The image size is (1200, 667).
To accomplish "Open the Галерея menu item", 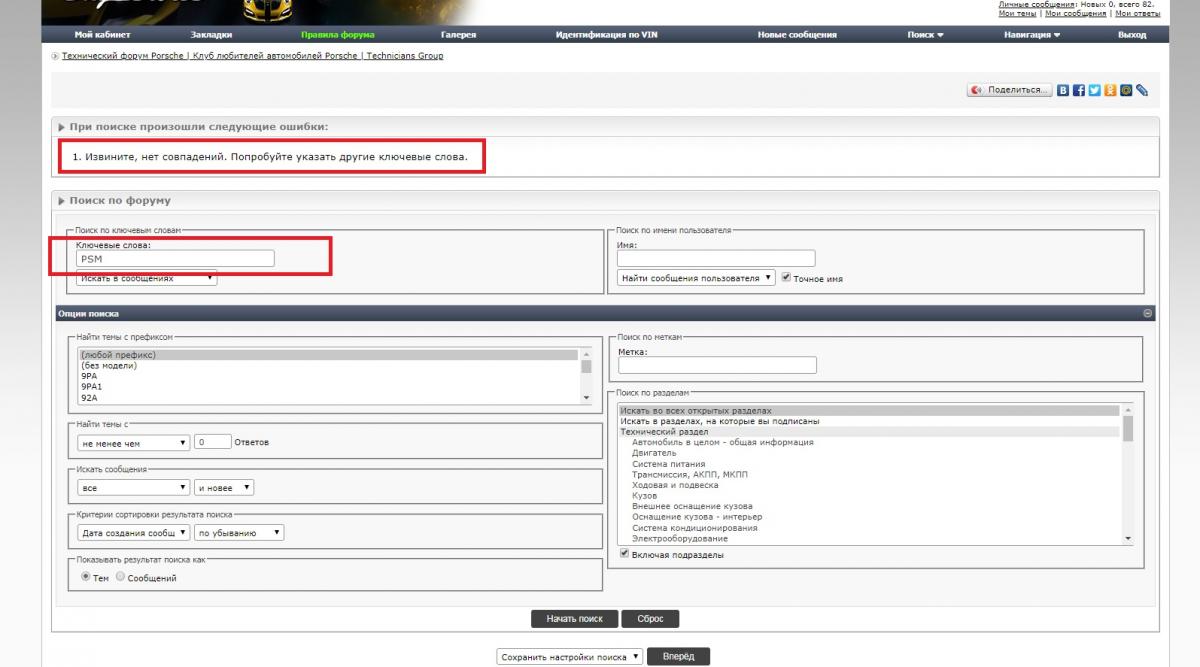I will click(458, 35).
